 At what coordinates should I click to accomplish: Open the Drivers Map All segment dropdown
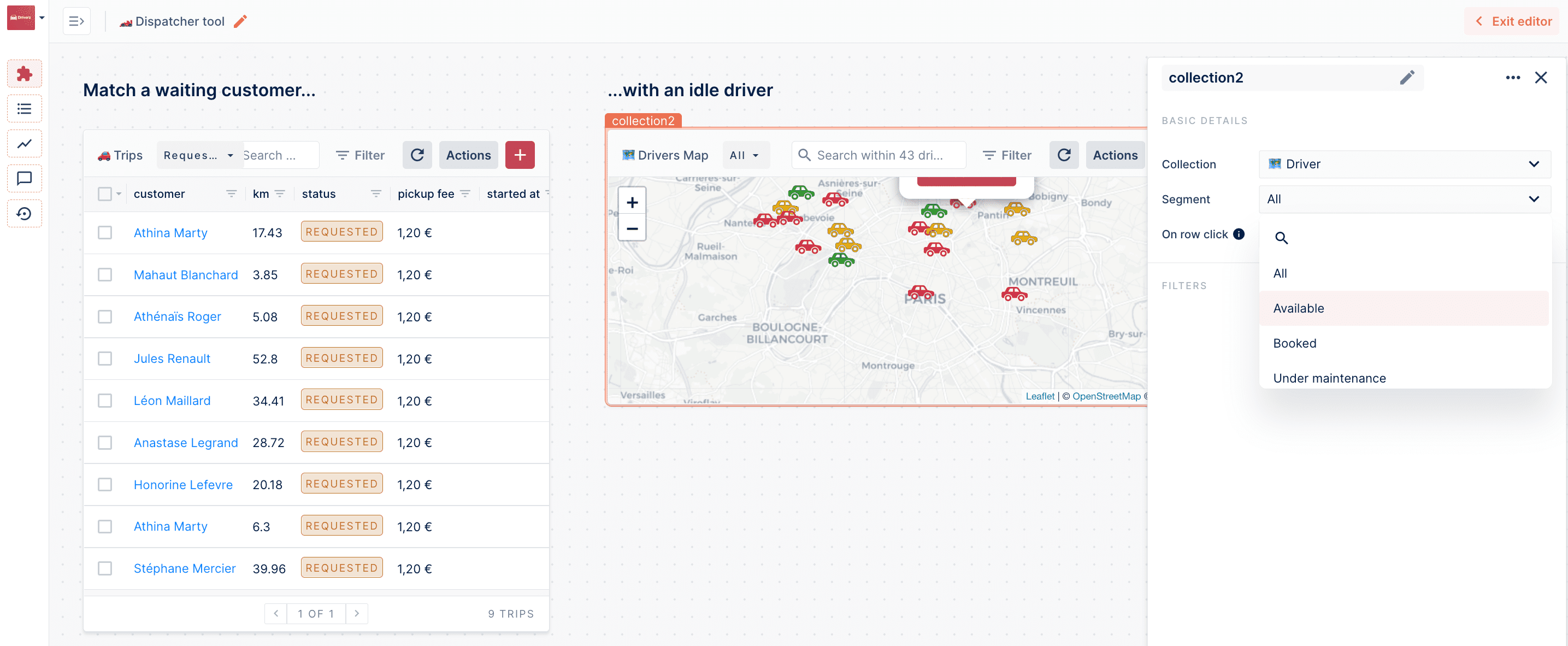745,155
